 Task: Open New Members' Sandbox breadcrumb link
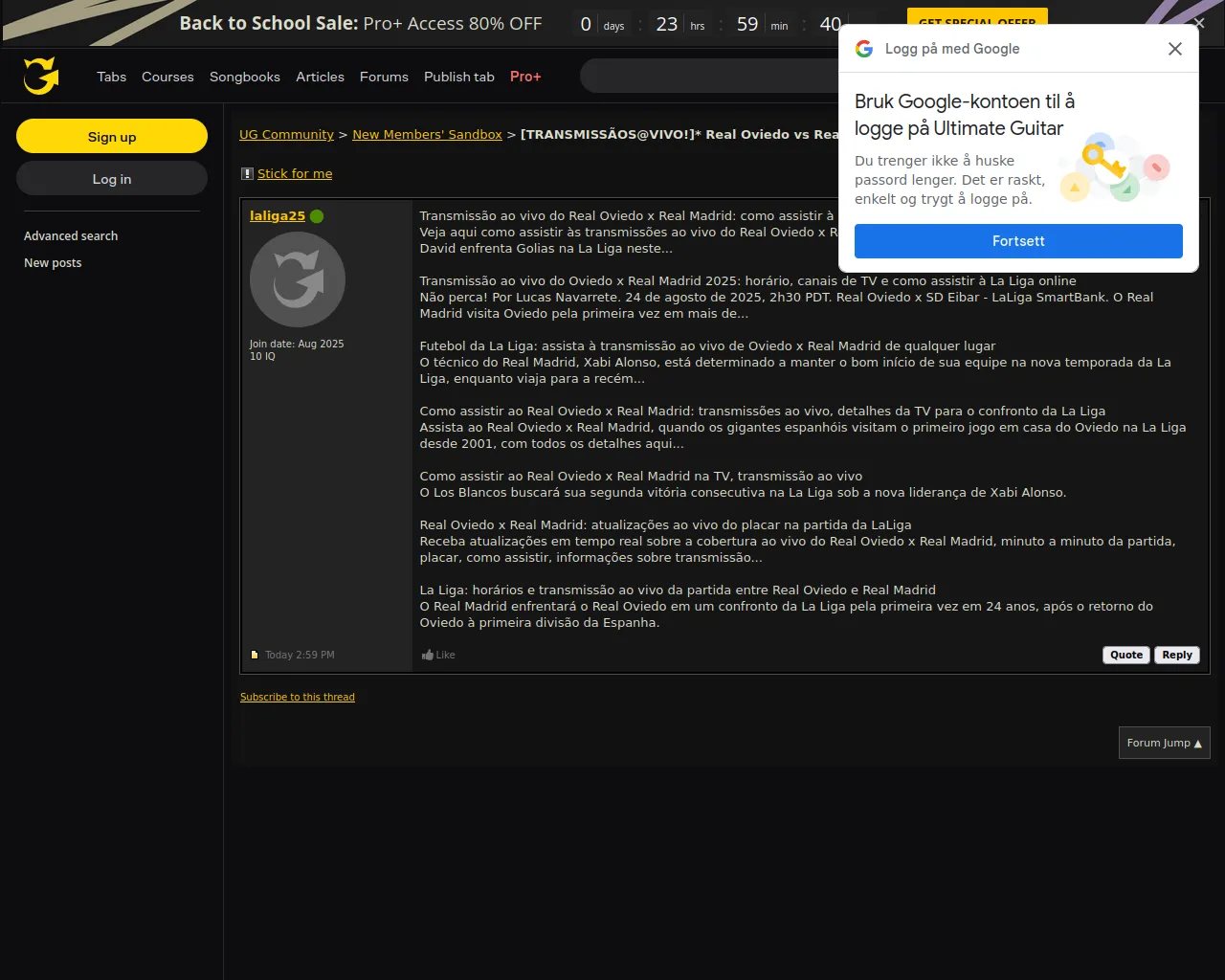[x=427, y=135]
